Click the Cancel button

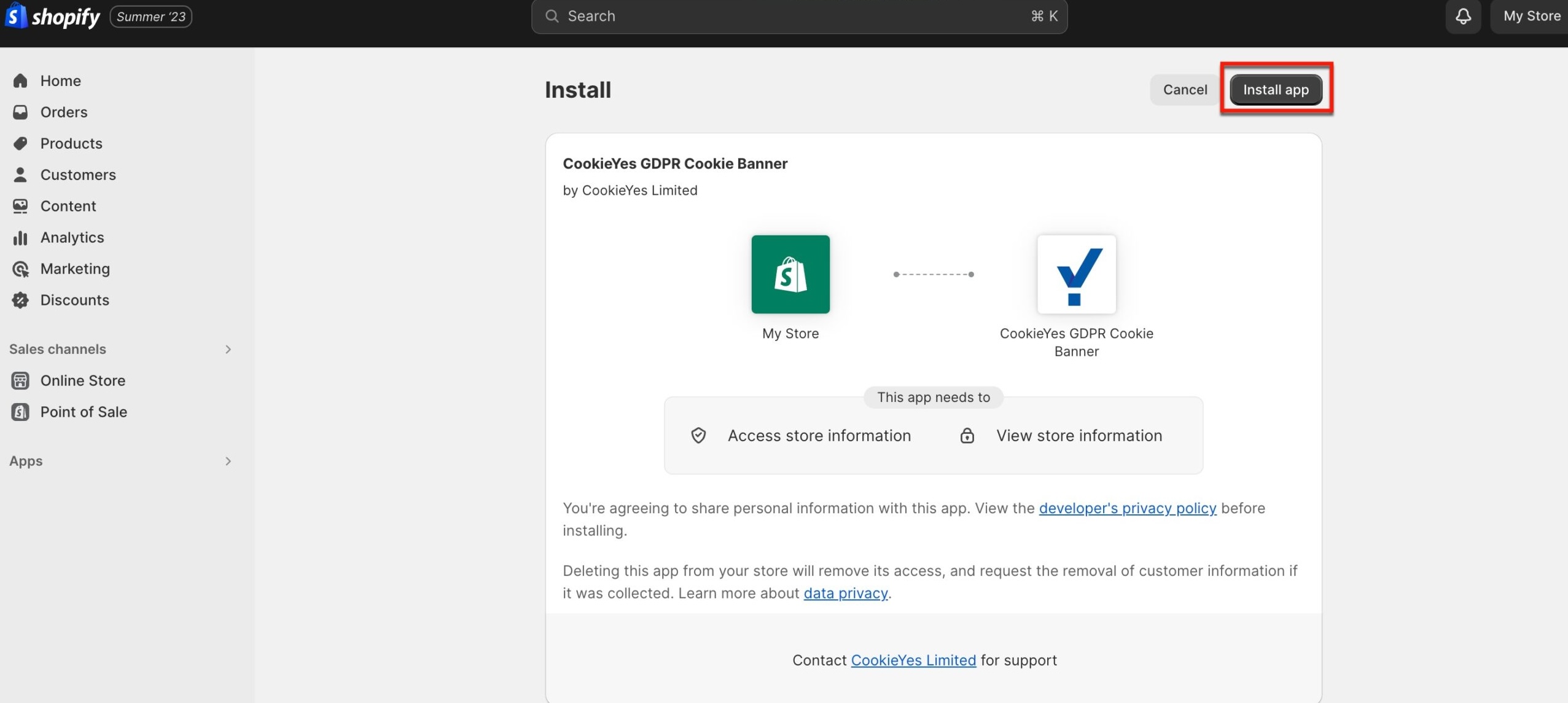[x=1185, y=90]
